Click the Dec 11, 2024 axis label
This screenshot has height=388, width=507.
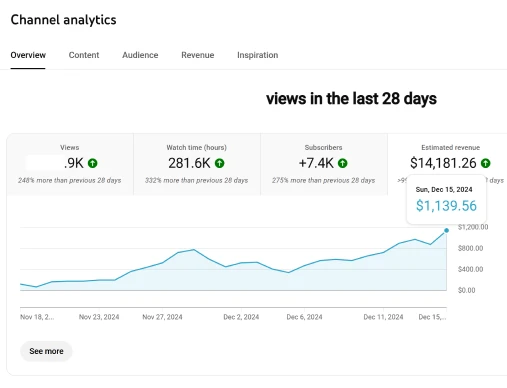pos(383,317)
